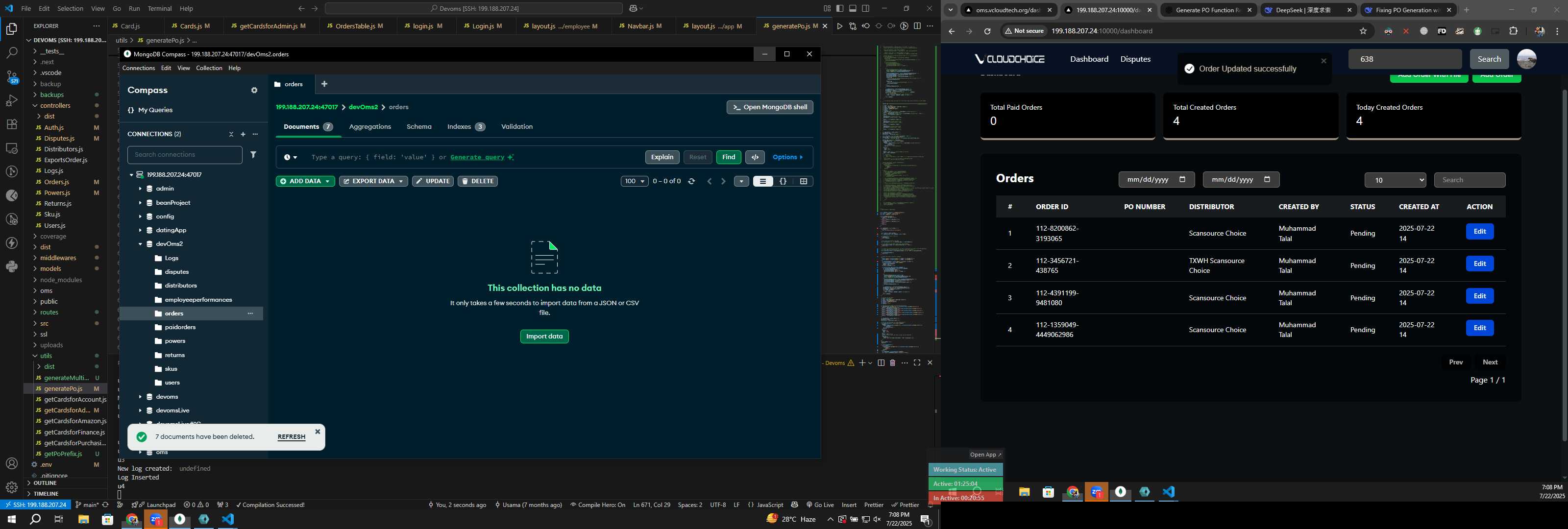Click the Find button in Compass
Screen dimensions: 1568x529
click(x=729, y=157)
